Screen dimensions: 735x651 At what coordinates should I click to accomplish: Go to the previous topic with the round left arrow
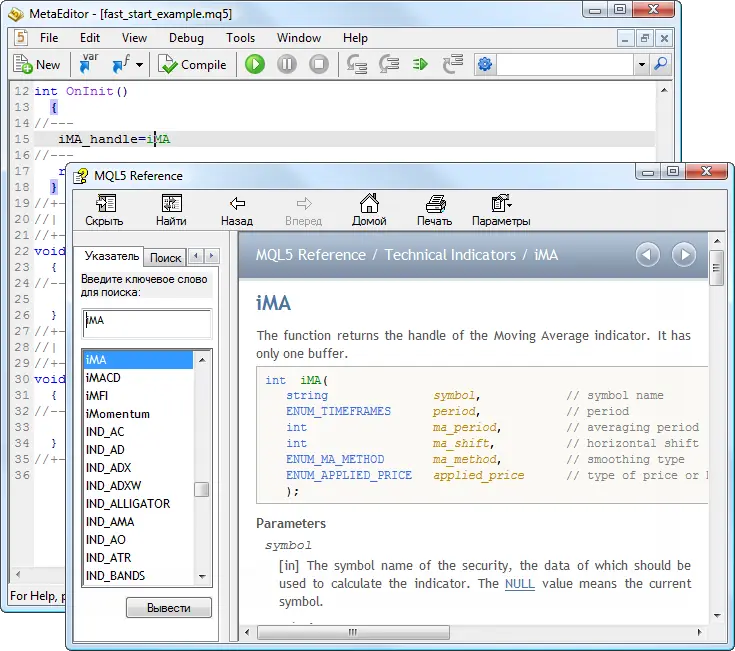pyautogui.click(x=648, y=255)
